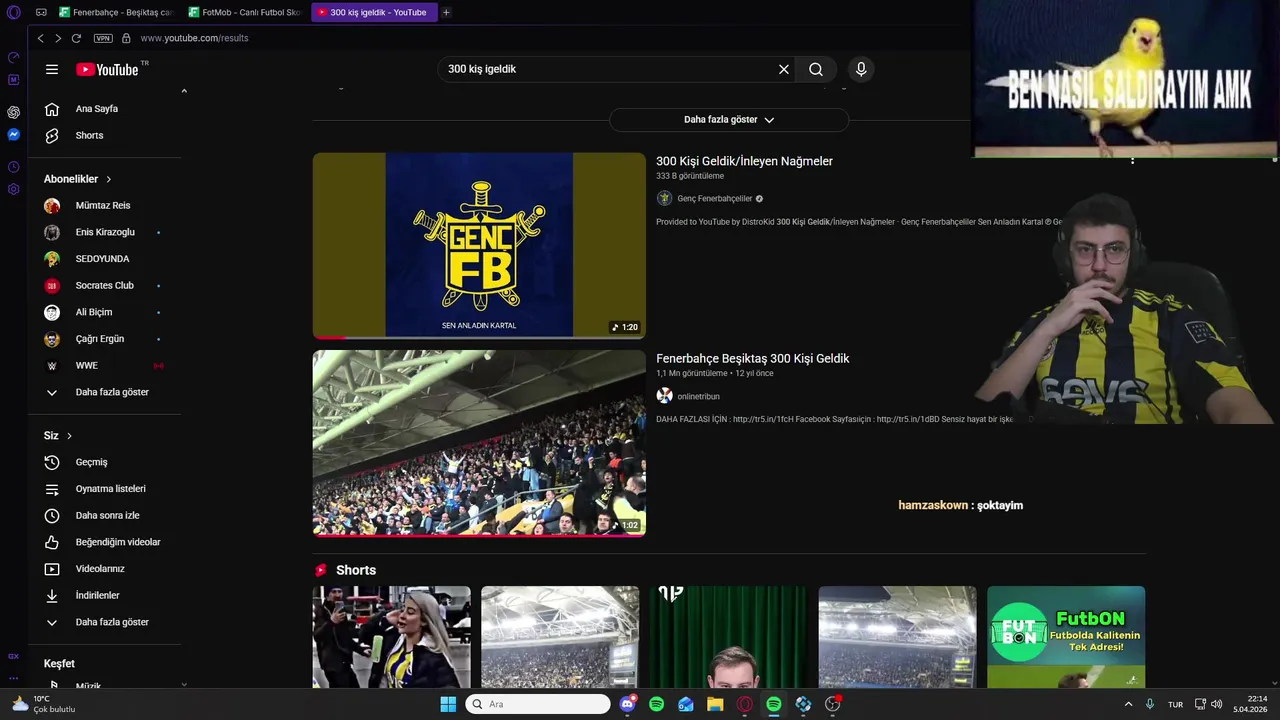
Task: Show hidden system tray icons chevron
Action: [x=1129, y=704]
